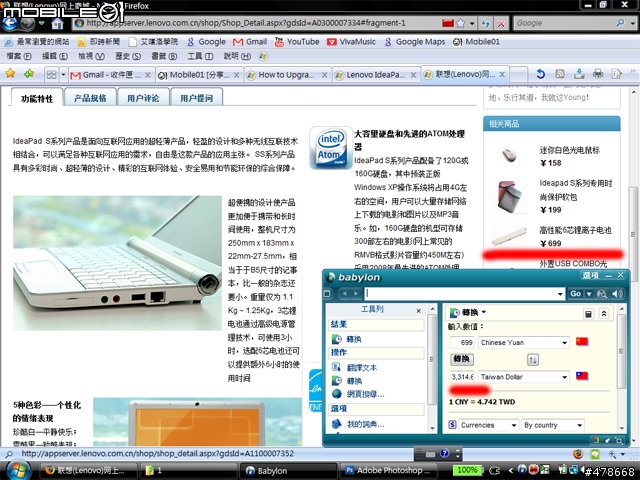Viewport: 640px width, 480px height.
Task: Click the print toolbar icon
Action: [598, 74]
